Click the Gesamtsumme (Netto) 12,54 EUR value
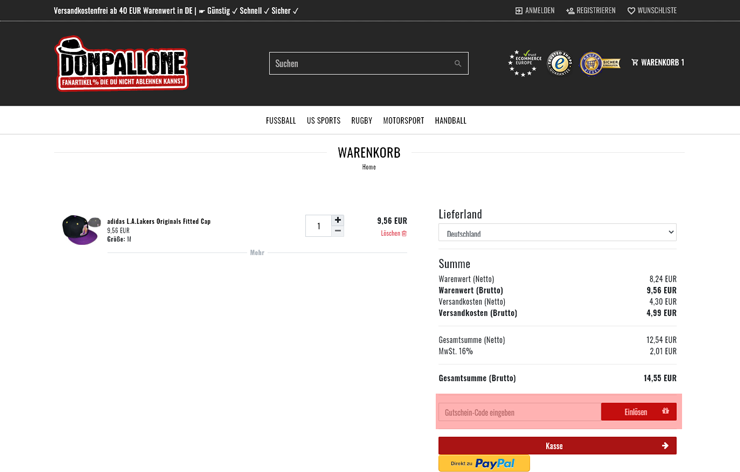 pyautogui.click(x=661, y=340)
